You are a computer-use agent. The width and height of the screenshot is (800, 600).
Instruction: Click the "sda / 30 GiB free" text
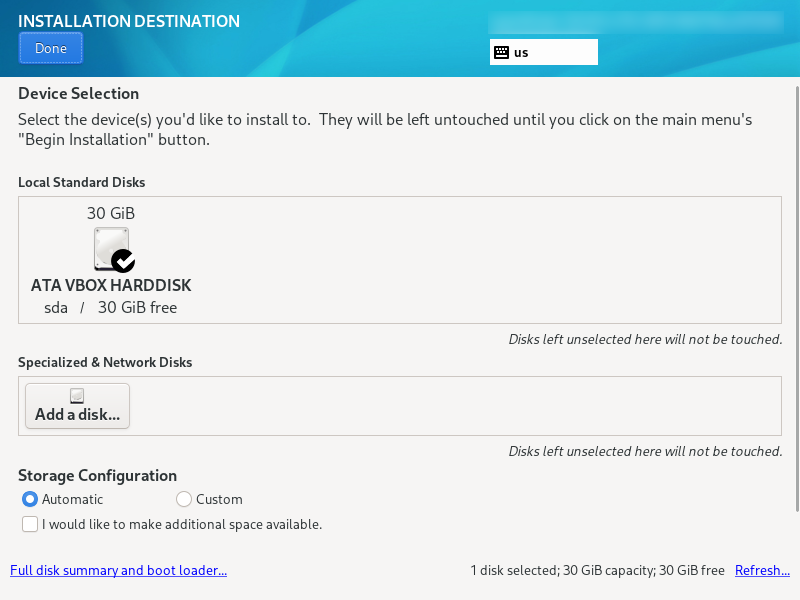pyautogui.click(x=111, y=308)
